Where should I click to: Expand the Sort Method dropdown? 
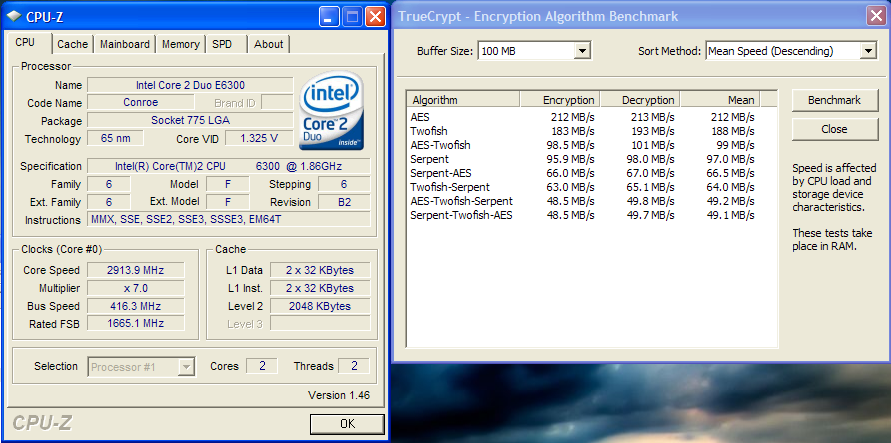click(868, 51)
